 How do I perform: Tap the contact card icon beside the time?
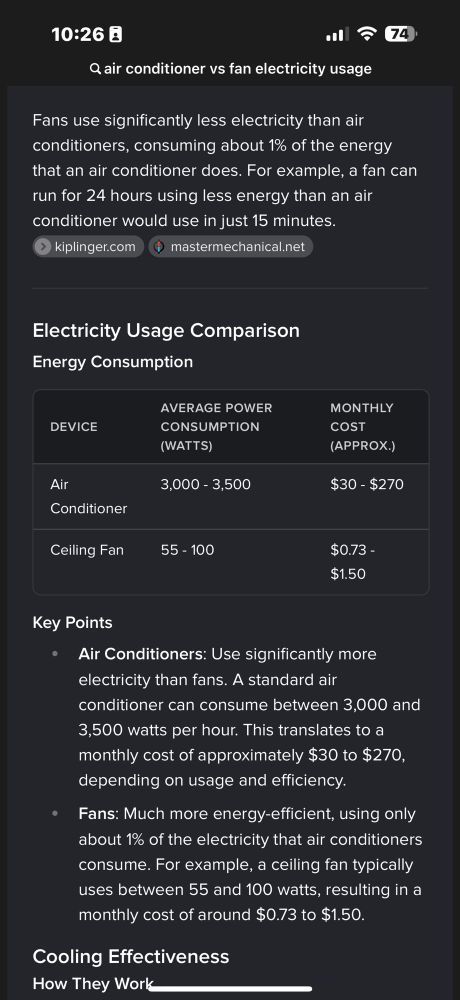pos(115,34)
